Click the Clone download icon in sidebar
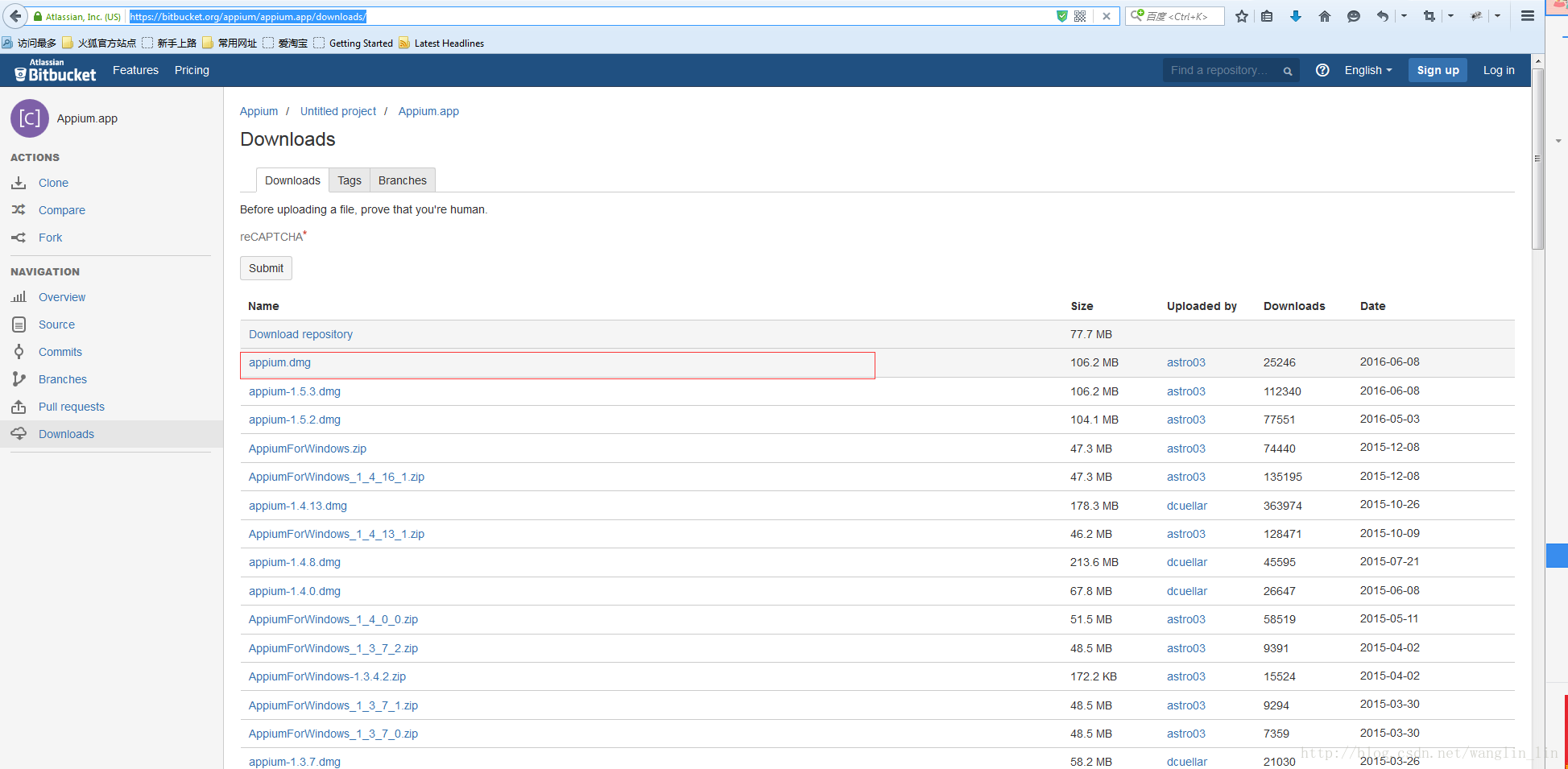Screen dimensions: 1568x769 [x=19, y=183]
